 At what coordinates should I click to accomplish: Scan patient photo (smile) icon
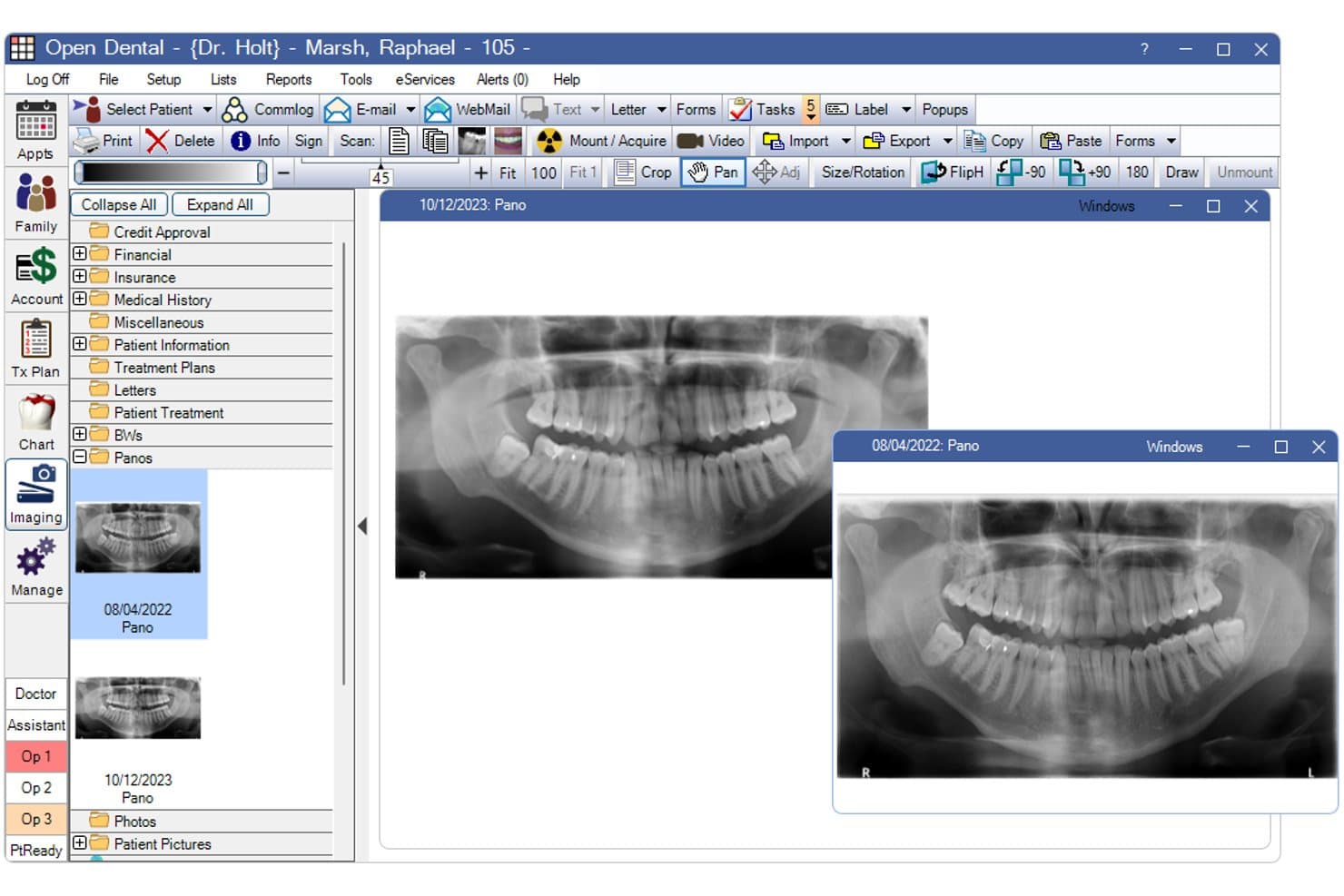[508, 141]
